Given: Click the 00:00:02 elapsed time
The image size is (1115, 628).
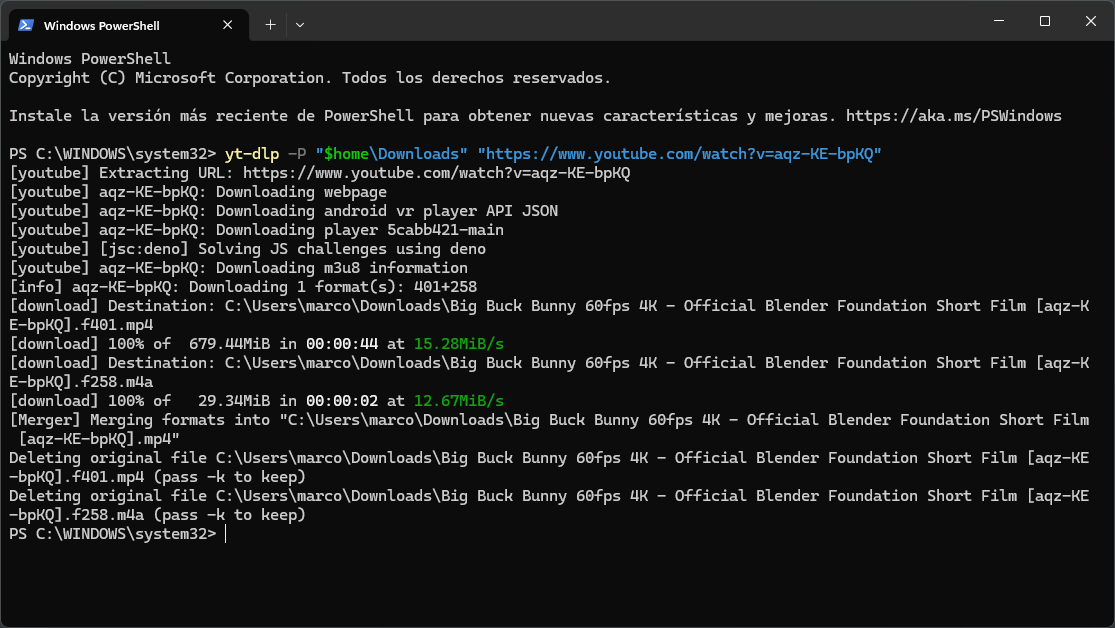Looking at the screenshot, I should (x=342, y=401).
